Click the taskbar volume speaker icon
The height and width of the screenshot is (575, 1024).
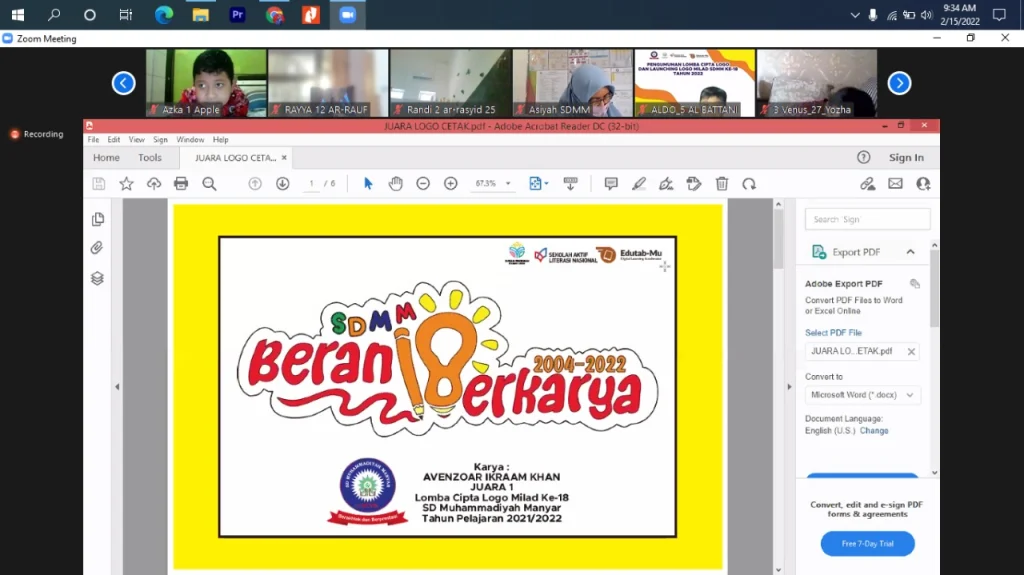click(x=926, y=15)
